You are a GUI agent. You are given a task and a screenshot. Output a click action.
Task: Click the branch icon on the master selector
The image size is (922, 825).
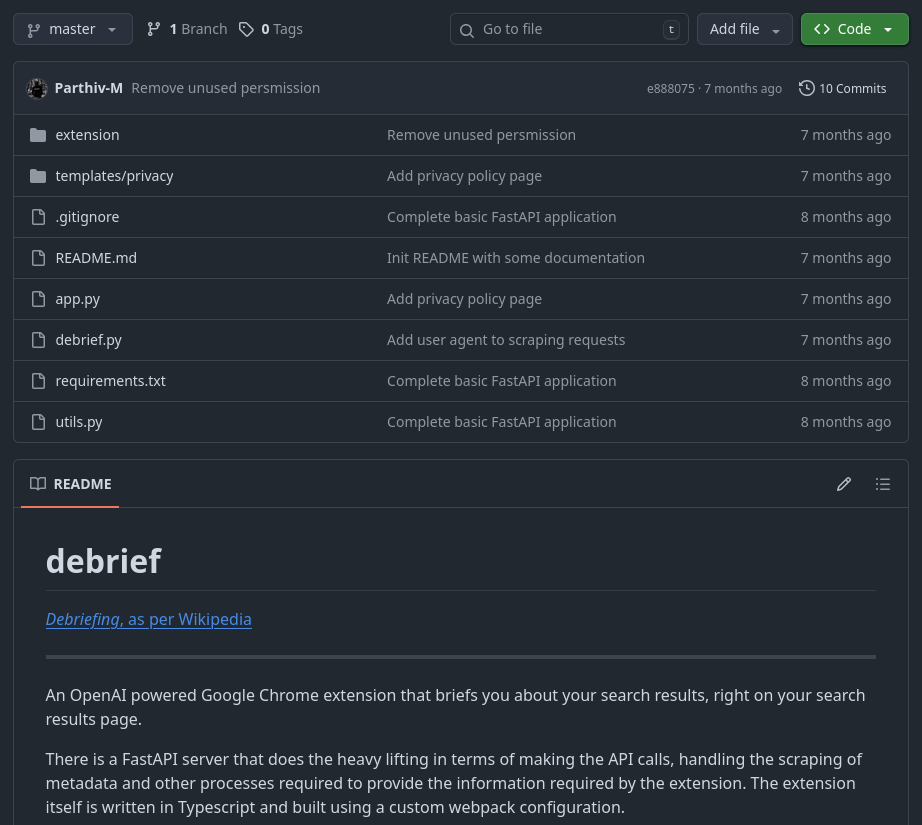[33, 28]
